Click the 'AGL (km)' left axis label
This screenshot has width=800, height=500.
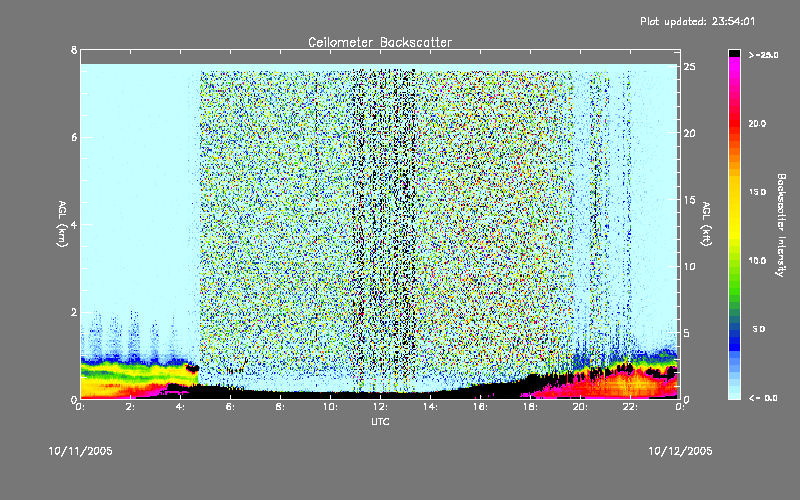coord(62,224)
